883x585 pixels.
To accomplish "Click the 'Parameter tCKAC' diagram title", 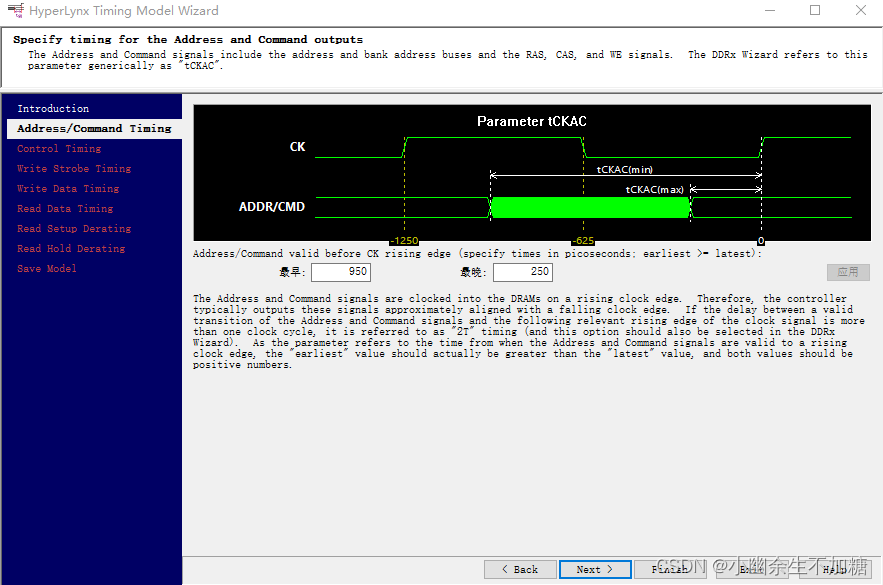I will (532, 122).
